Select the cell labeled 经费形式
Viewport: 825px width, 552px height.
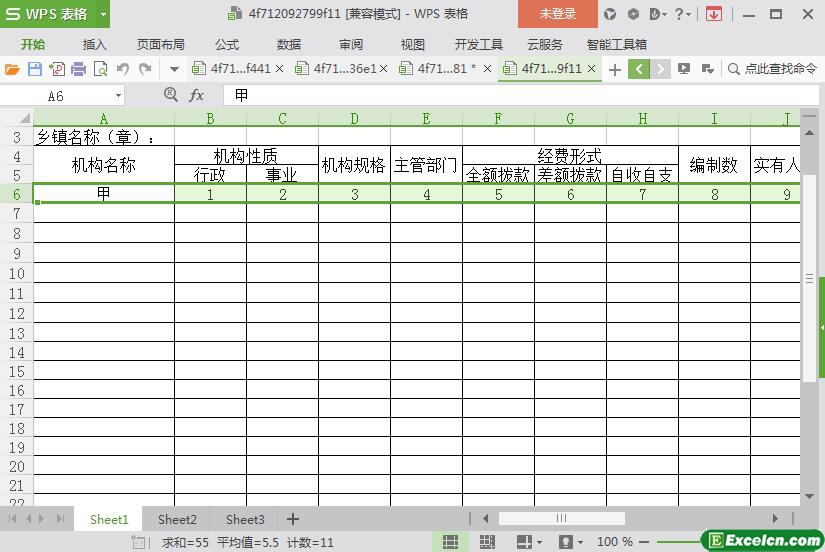point(570,155)
